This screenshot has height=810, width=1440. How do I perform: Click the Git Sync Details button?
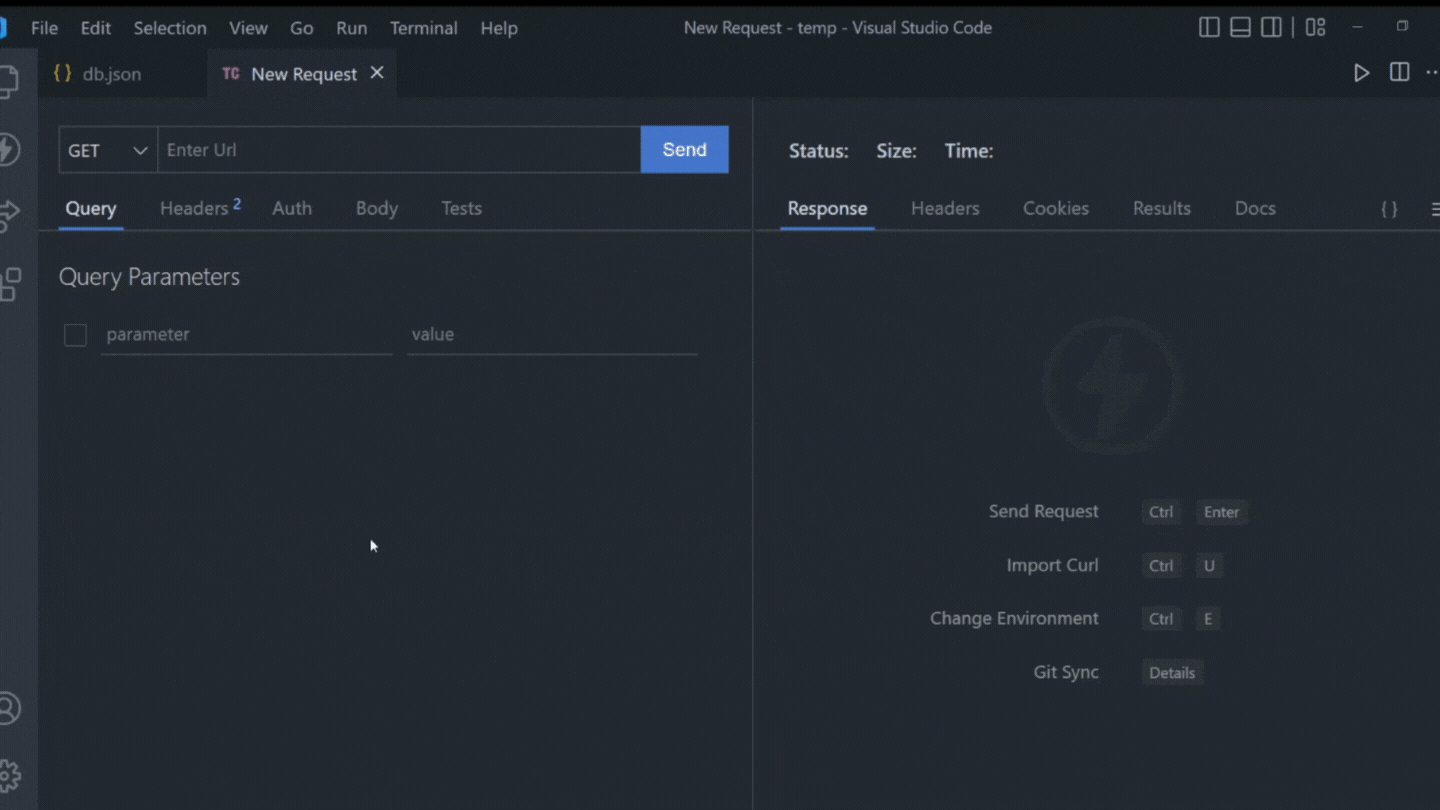pos(1172,673)
